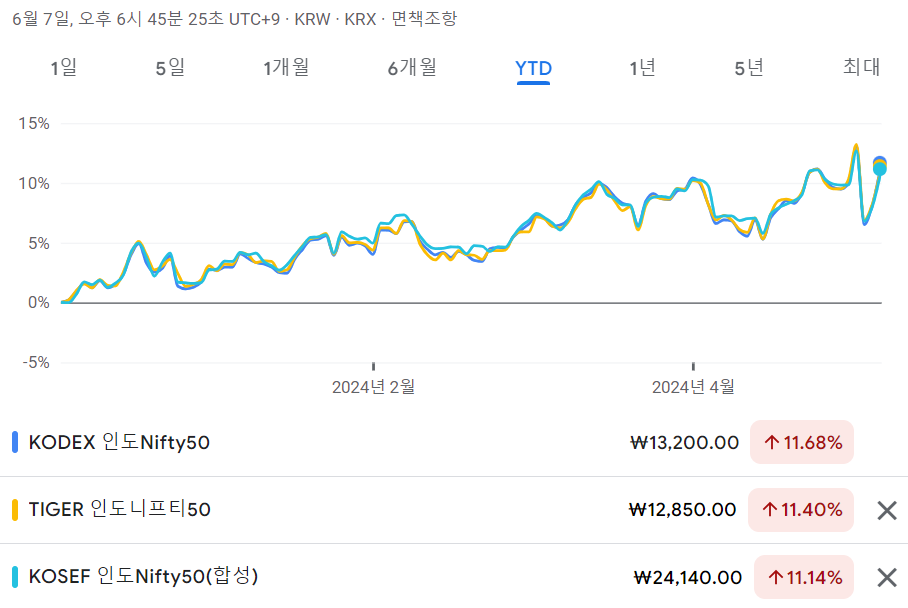The image size is (908, 608).
Task: Open the 면책조항 disclaimer link
Action: [x=424, y=19]
